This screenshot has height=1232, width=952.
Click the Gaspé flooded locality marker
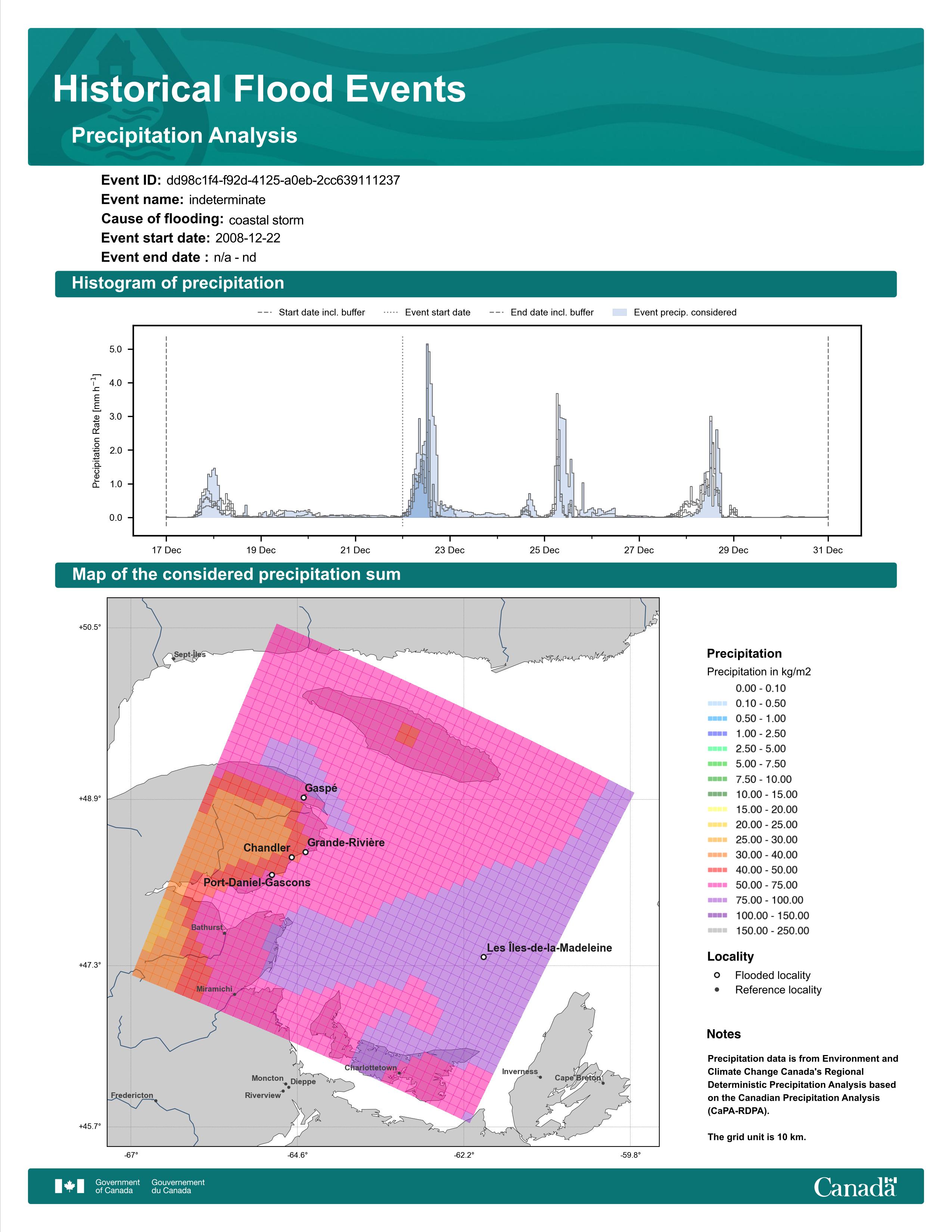(304, 798)
